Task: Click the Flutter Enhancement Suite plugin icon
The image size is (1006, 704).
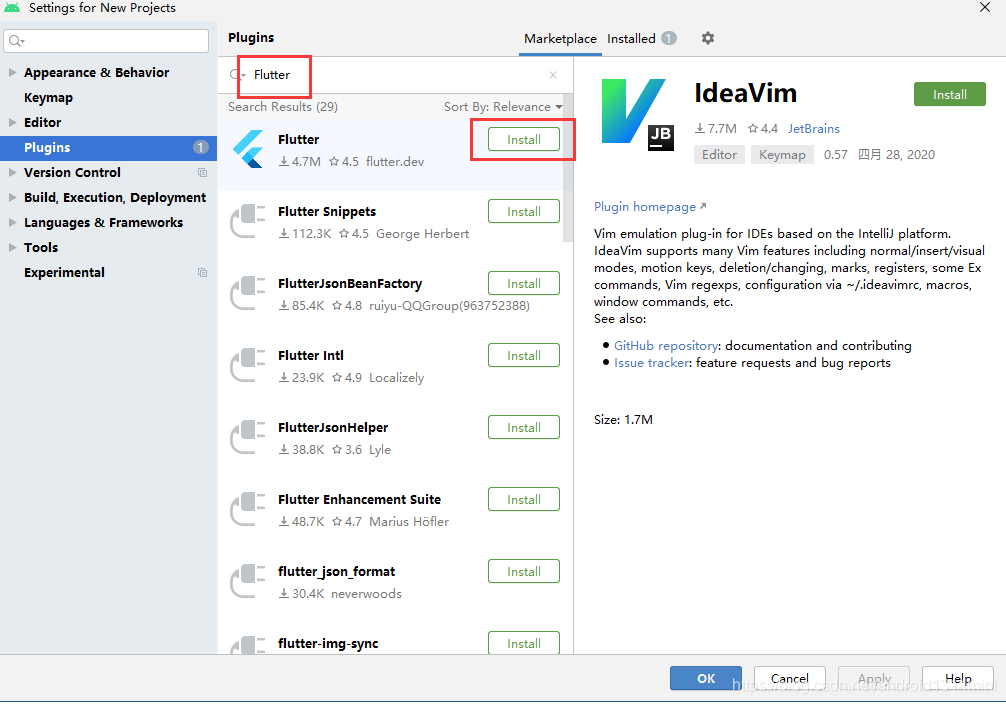Action: tap(248, 508)
